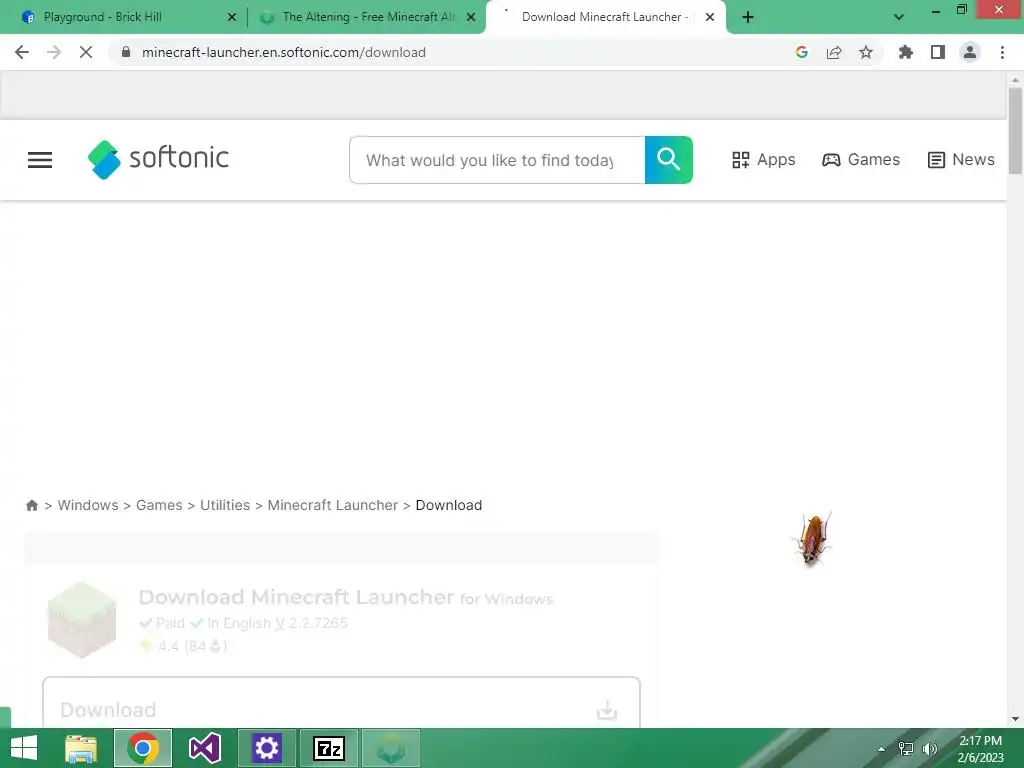Viewport: 1024px width, 768px height.
Task: Toggle the Chrome side panel
Action: 938,52
